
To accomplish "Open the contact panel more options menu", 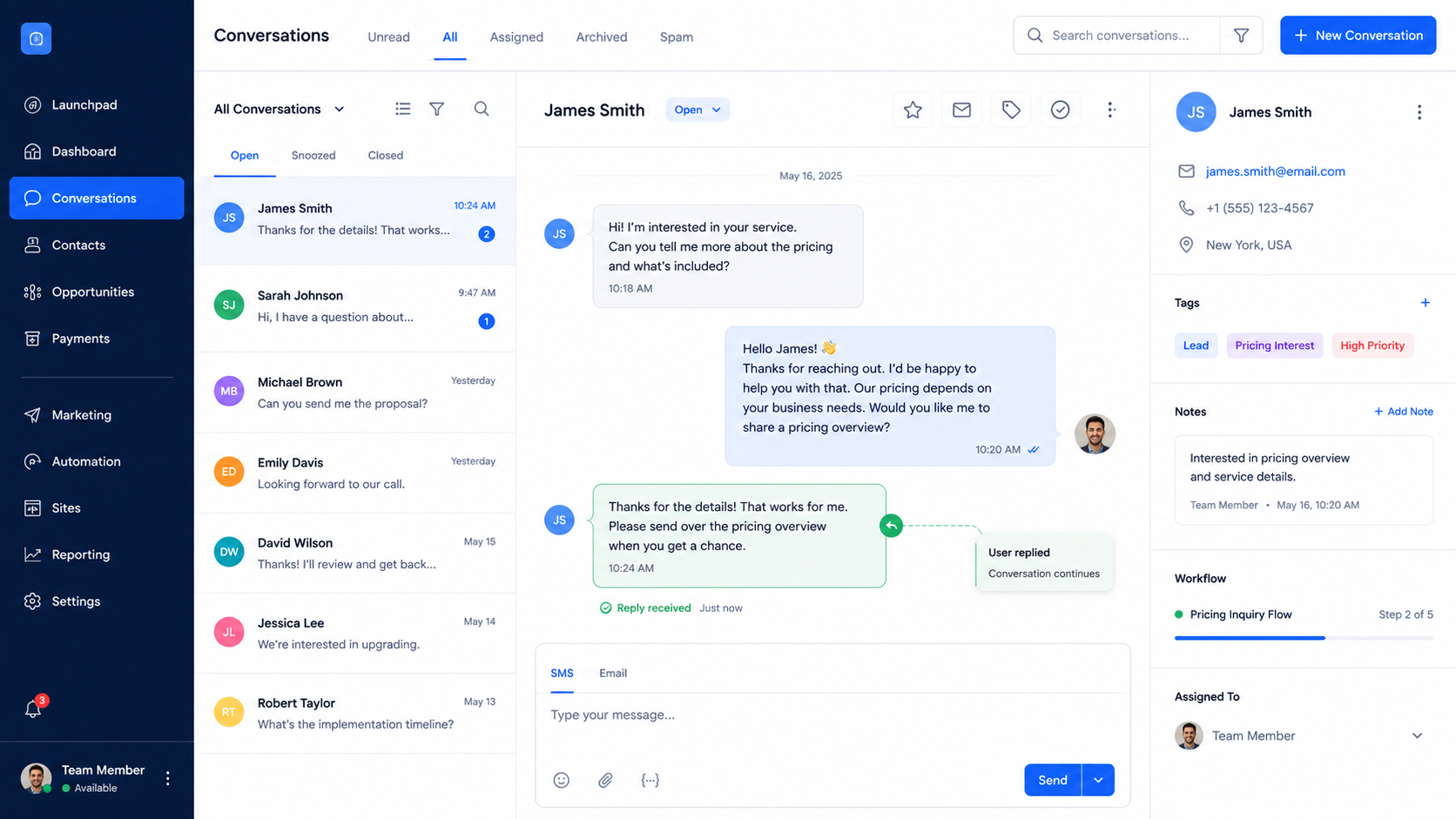I will click(1419, 112).
